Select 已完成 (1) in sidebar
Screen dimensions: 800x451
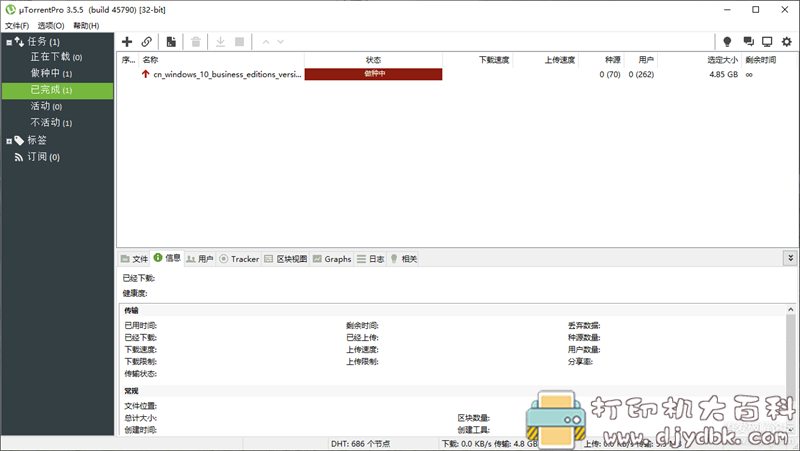pyautogui.click(x=57, y=90)
